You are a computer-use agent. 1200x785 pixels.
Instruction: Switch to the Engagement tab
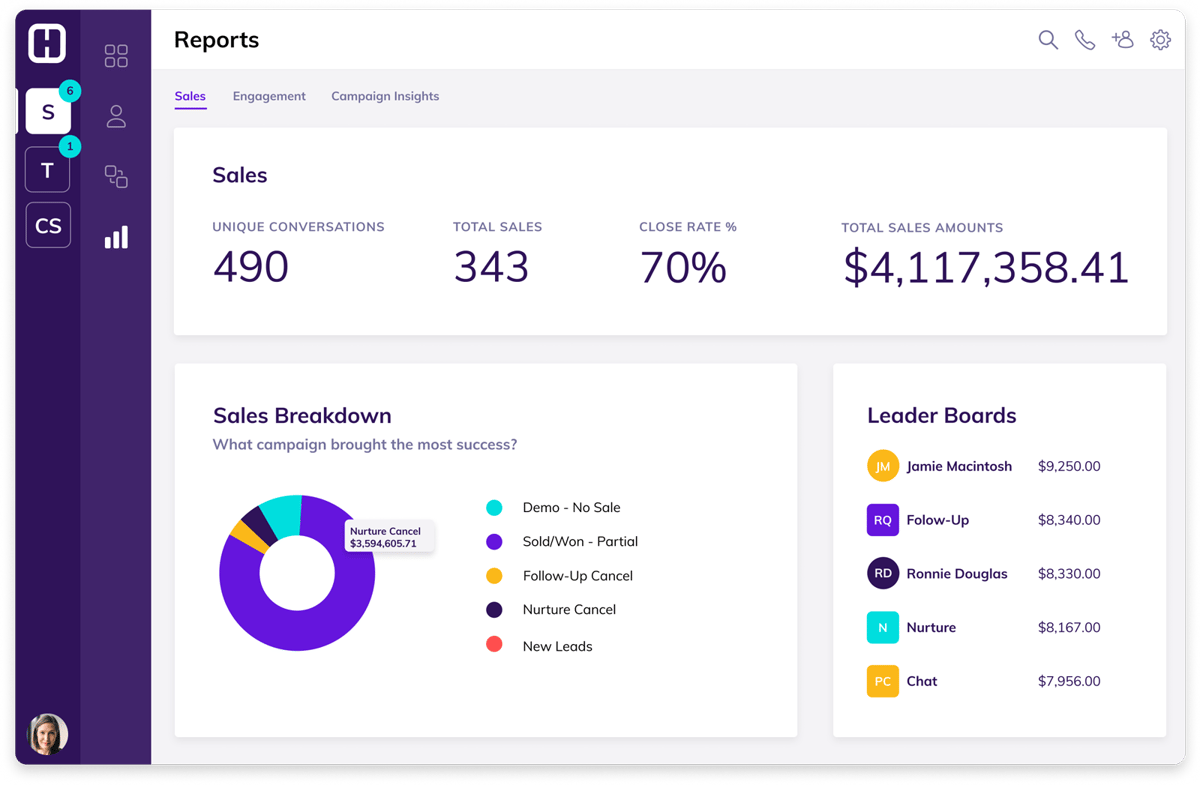(x=269, y=96)
